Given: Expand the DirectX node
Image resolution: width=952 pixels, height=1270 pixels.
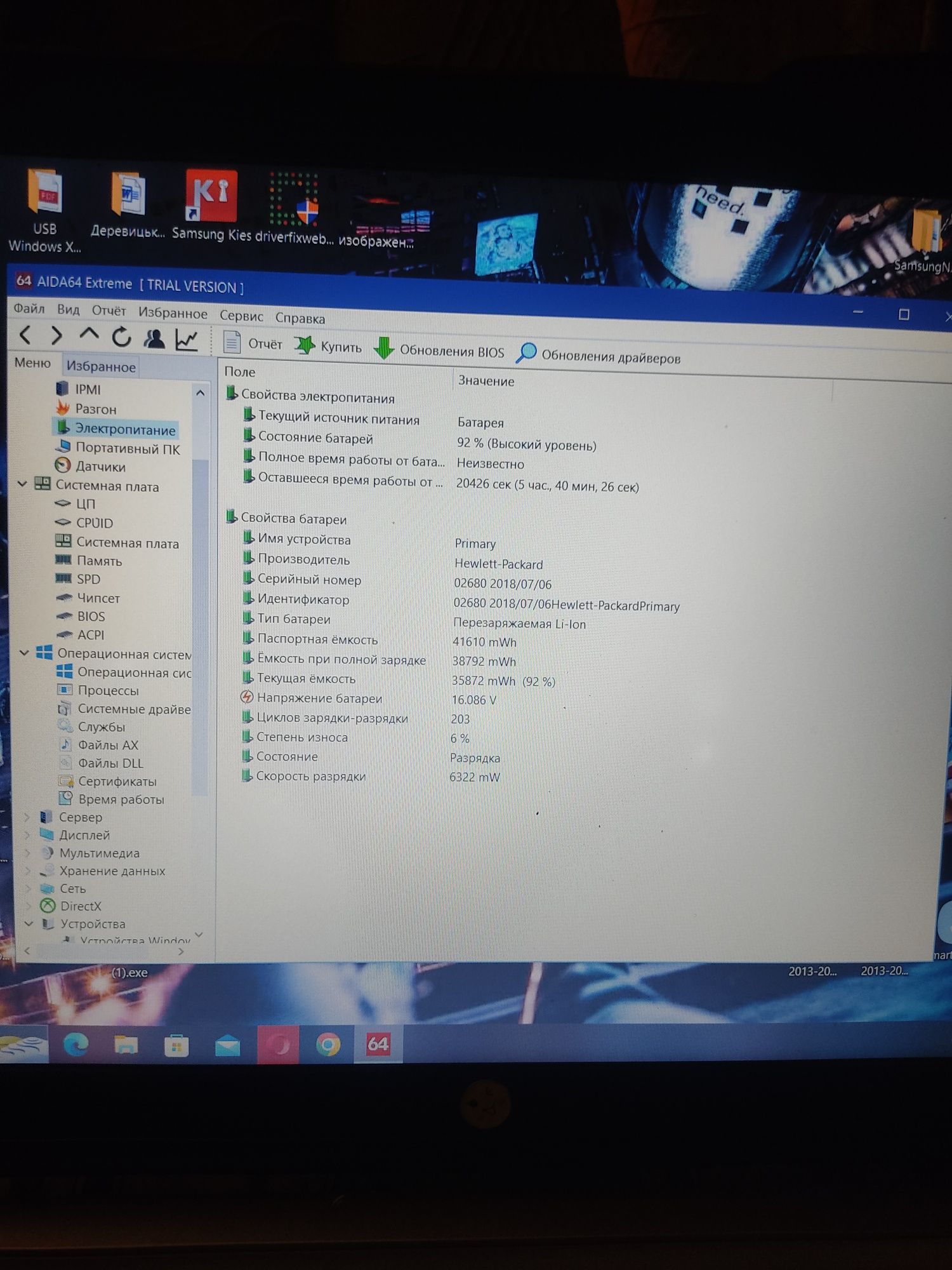Looking at the screenshot, I should 28,906.
